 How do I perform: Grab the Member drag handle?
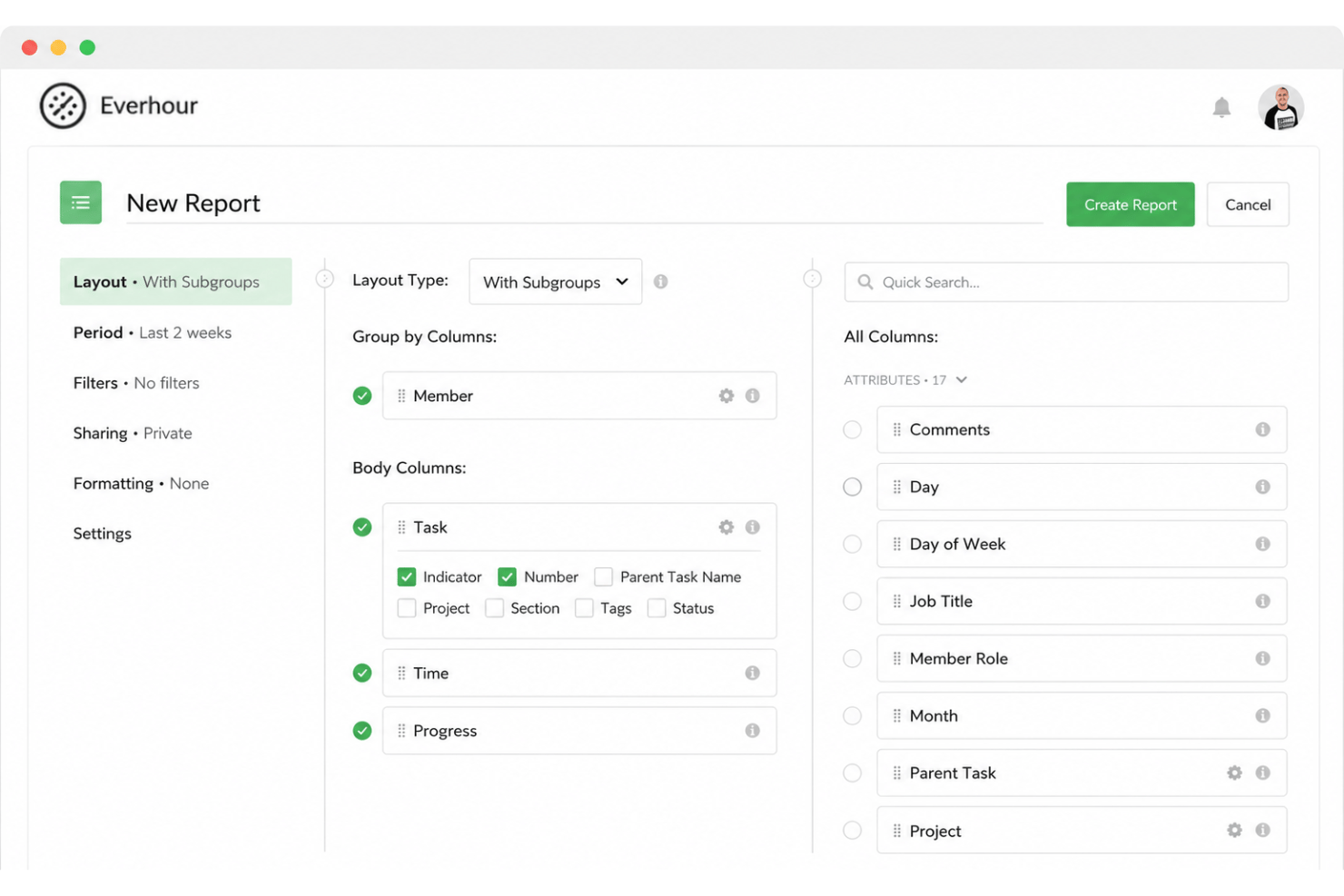pos(401,396)
